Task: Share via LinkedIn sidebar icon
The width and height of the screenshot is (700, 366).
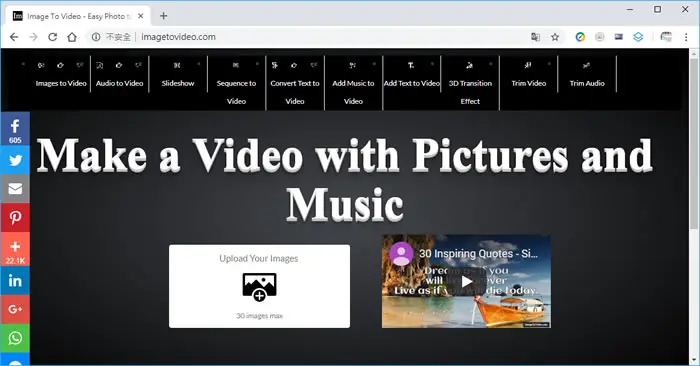Action: tap(15, 281)
